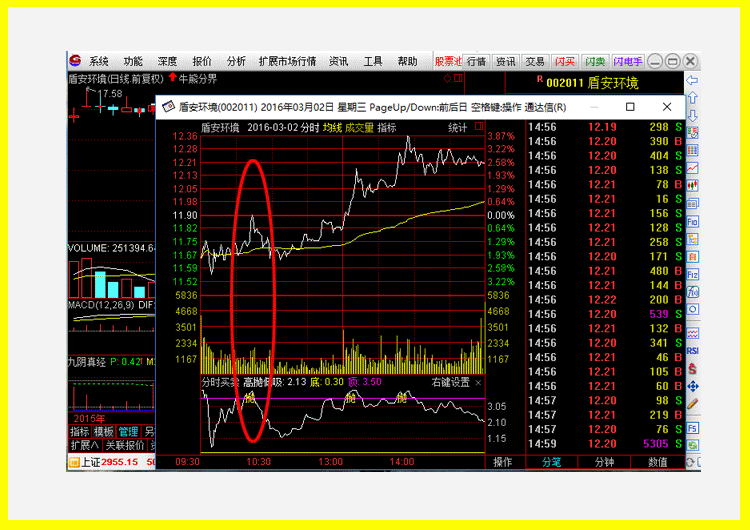Toggle the 成交量 display in chart header

click(x=359, y=128)
